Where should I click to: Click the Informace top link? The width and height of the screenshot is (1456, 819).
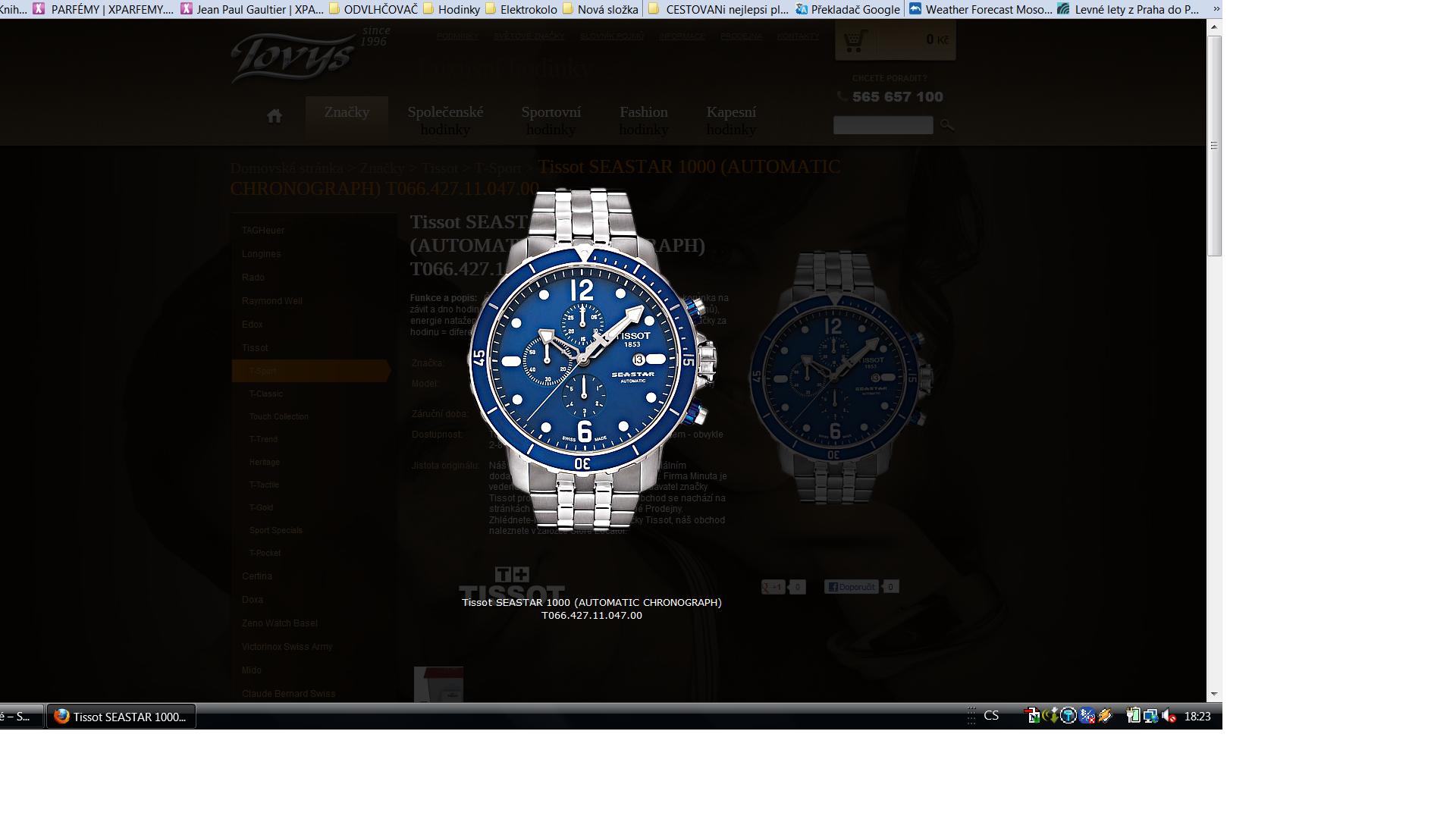682,36
